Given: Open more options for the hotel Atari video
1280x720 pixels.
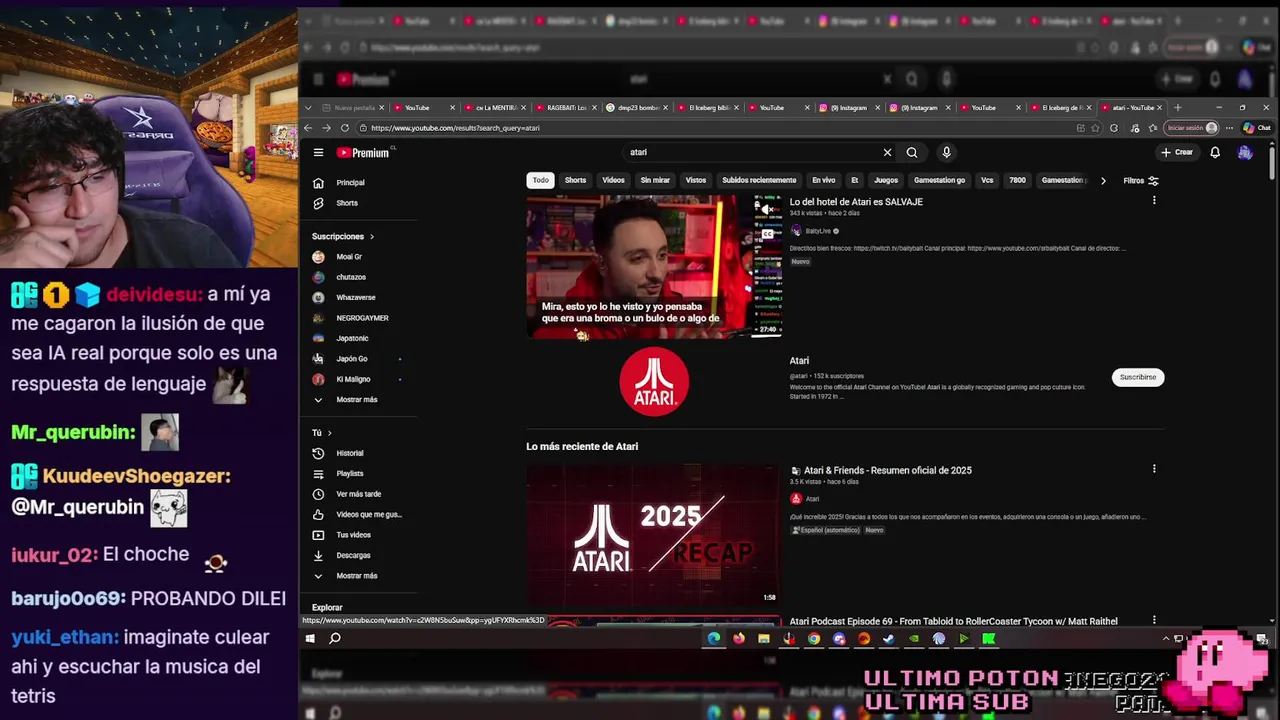Looking at the screenshot, I should tap(1154, 201).
